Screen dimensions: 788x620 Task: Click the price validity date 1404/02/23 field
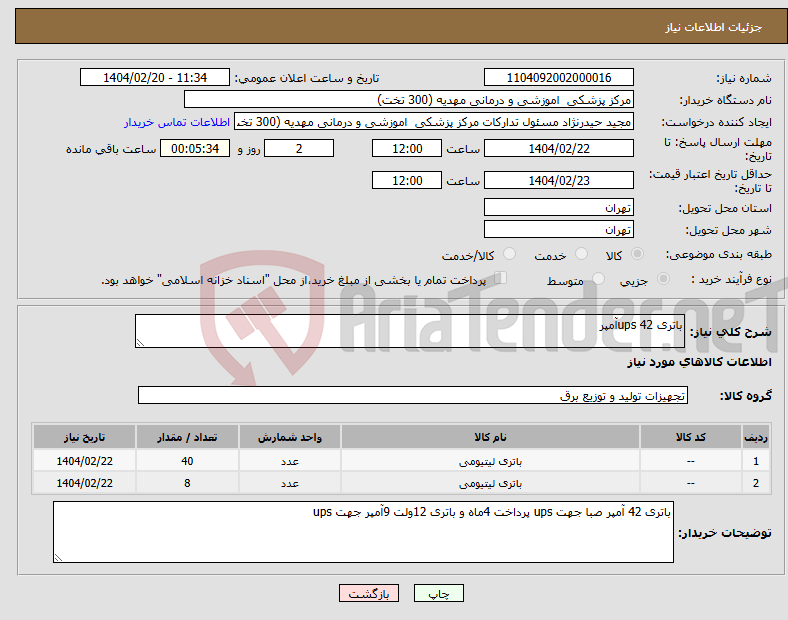tap(558, 180)
